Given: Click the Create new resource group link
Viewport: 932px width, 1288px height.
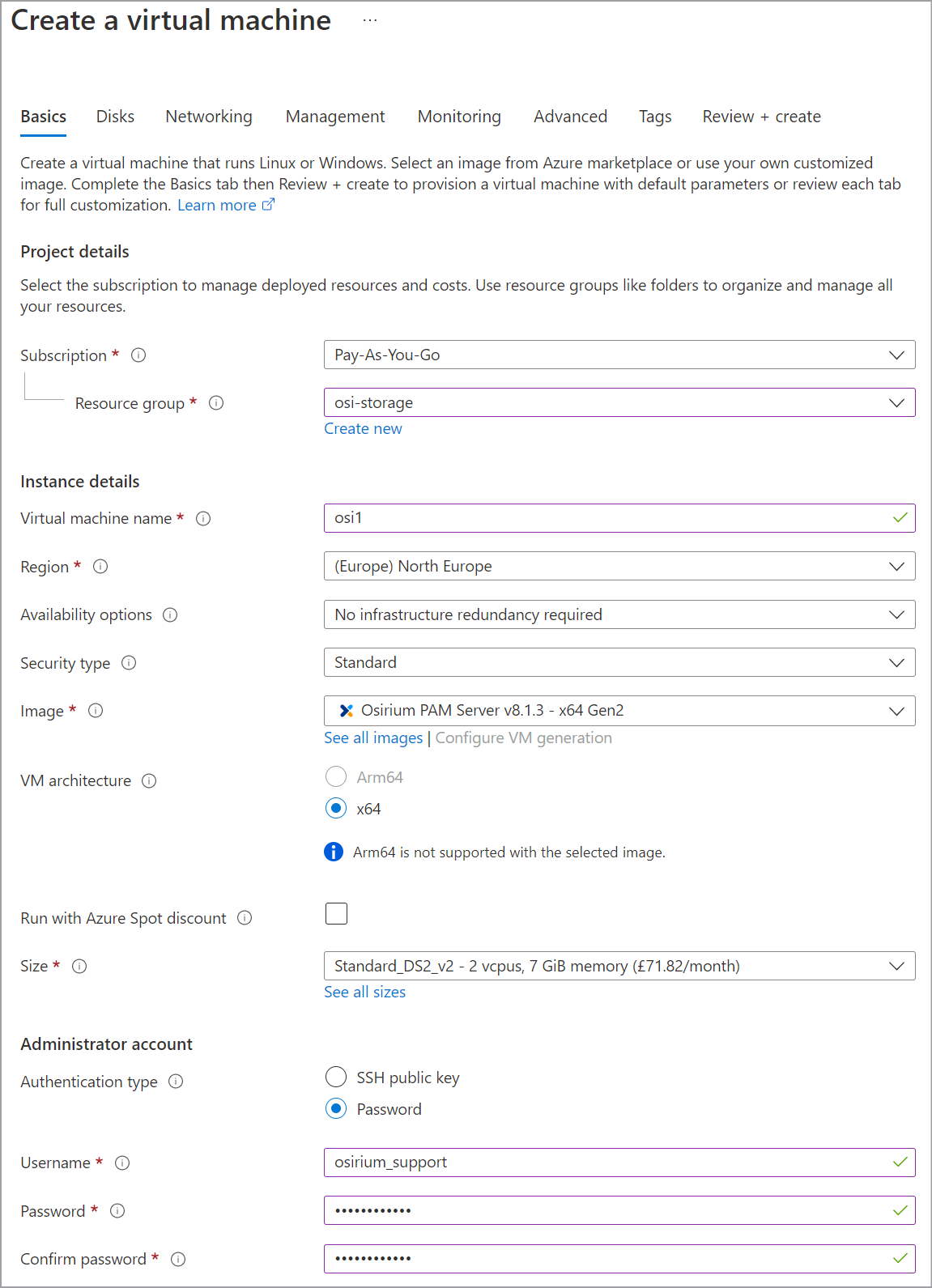Looking at the screenshot, I should coord(363,429).
